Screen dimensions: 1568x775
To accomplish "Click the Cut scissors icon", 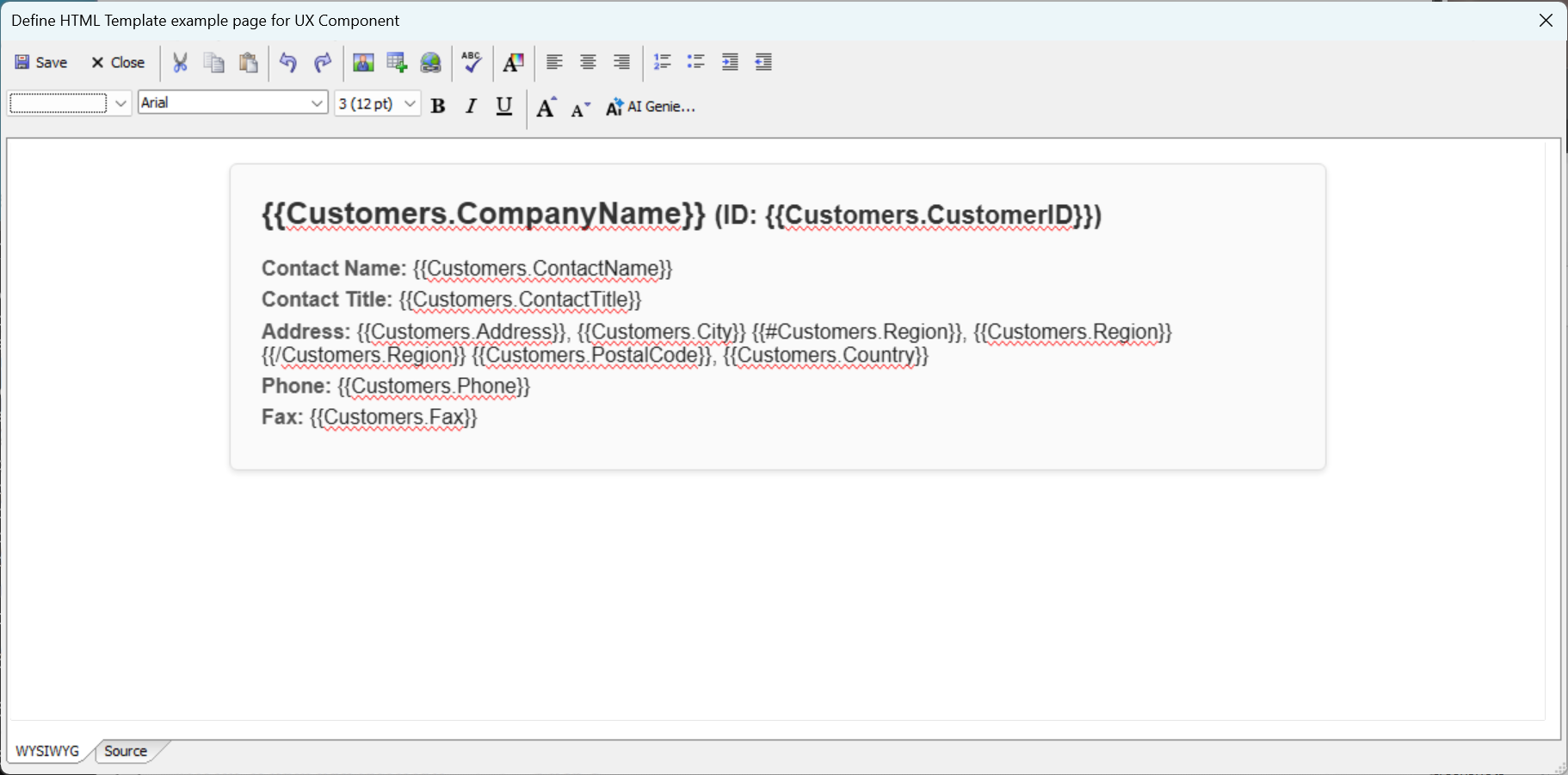I will click(x=180, y=62).
